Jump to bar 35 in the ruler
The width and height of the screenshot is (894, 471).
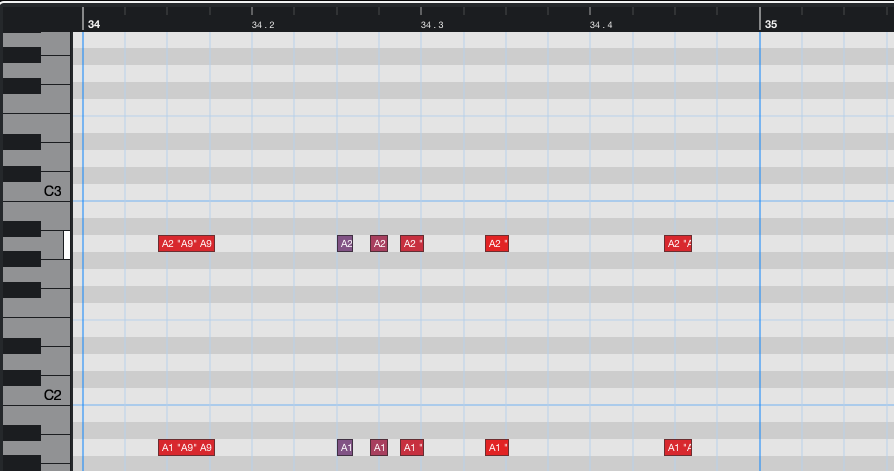click(770, 24)
